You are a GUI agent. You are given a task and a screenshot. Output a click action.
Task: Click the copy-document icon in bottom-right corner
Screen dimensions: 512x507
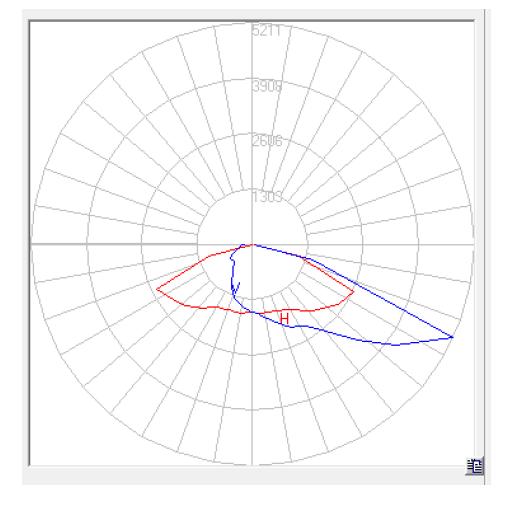pos(475,466)
